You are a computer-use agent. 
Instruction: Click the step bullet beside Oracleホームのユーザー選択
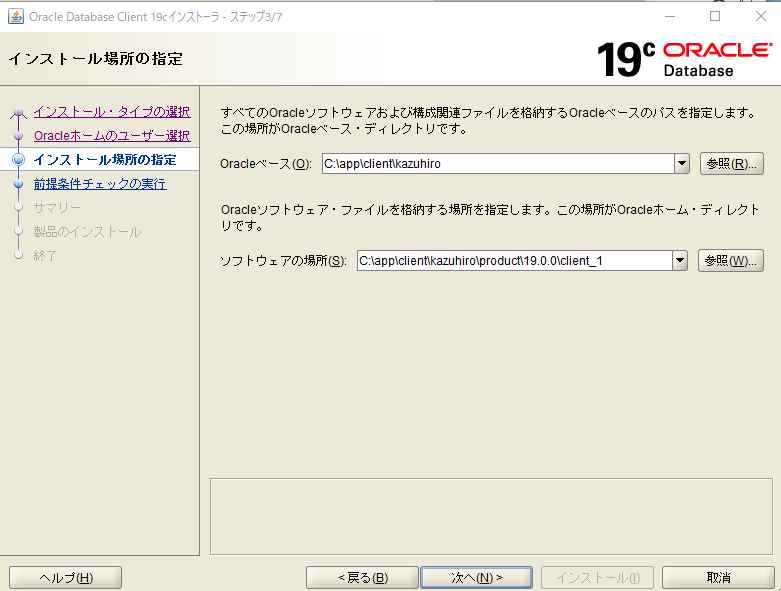click(17, 136)
